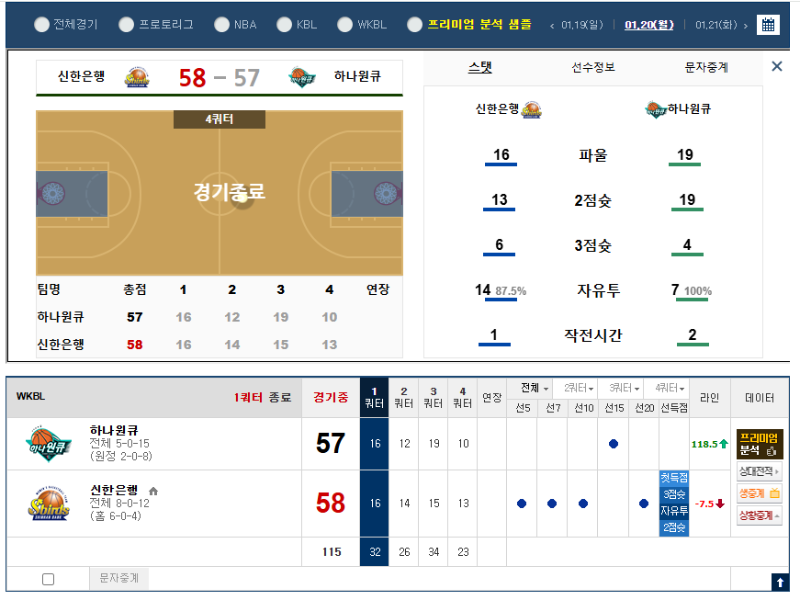Tick the checkbox in the bottom row
Viewport: 800px width, 600px height.
[48, 579]
